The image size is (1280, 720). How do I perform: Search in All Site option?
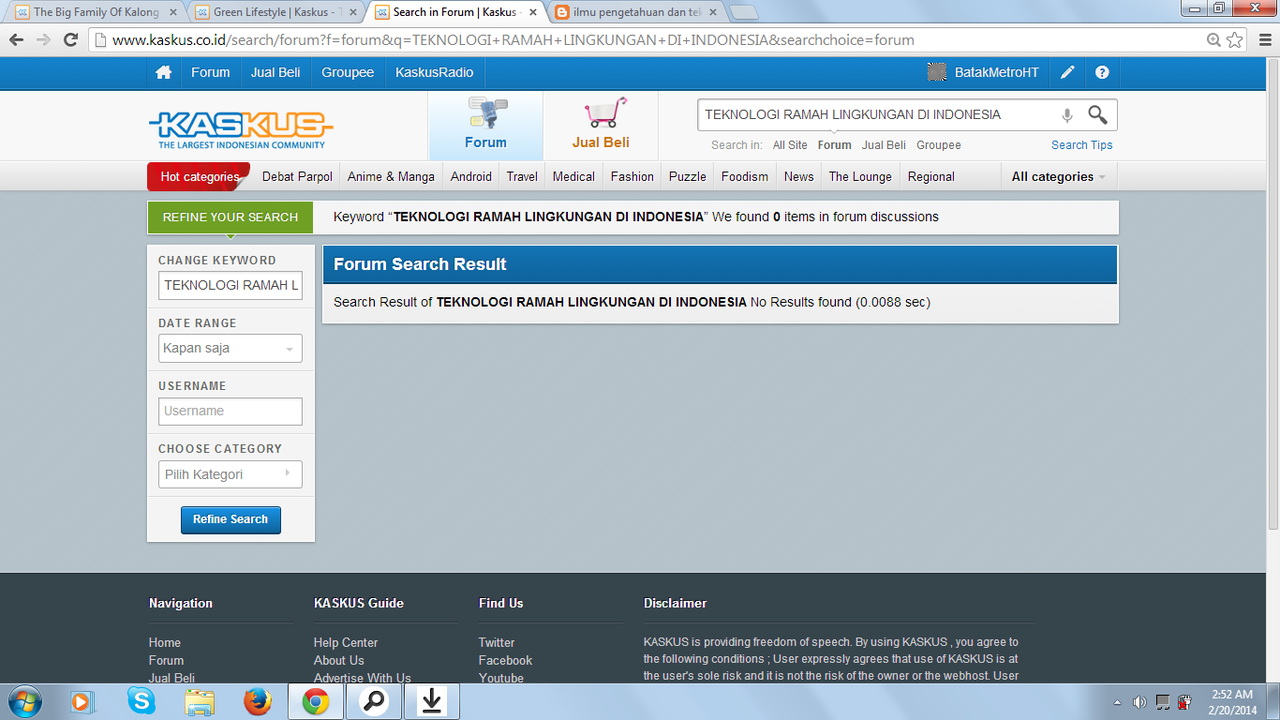pyautogui.click(x=790, y=145)
